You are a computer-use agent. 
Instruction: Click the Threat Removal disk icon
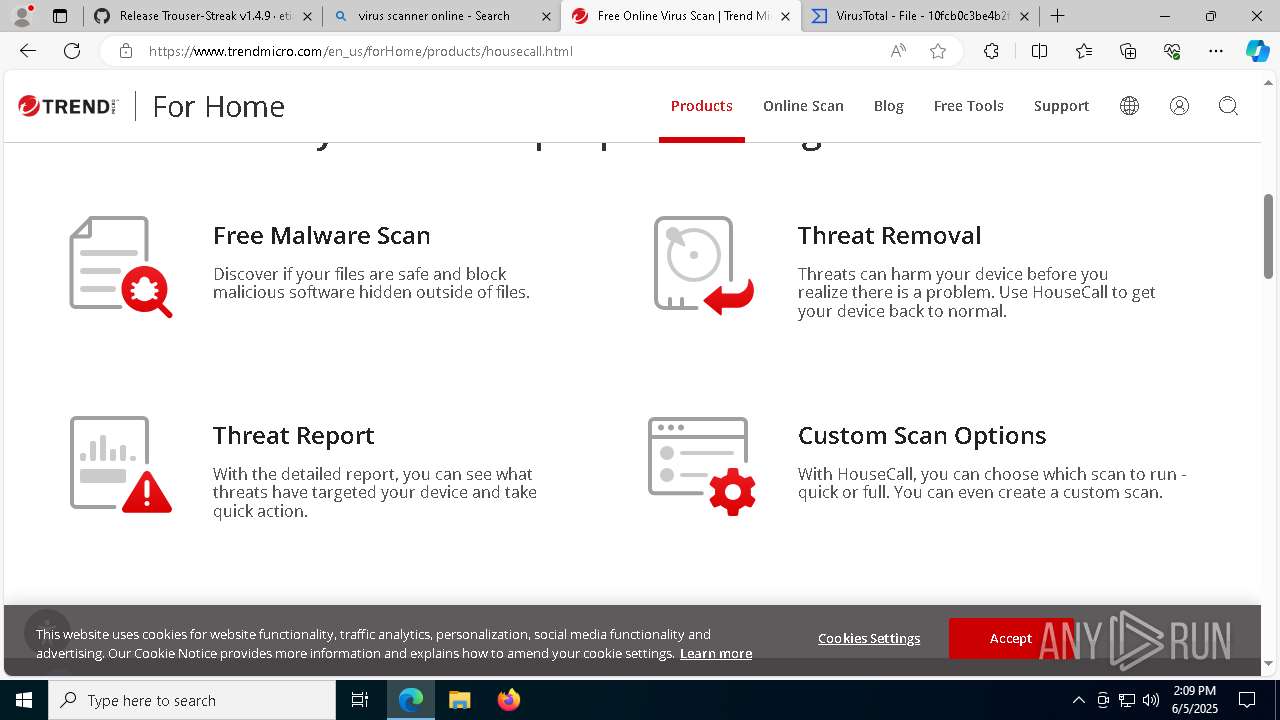pos(703,265)
